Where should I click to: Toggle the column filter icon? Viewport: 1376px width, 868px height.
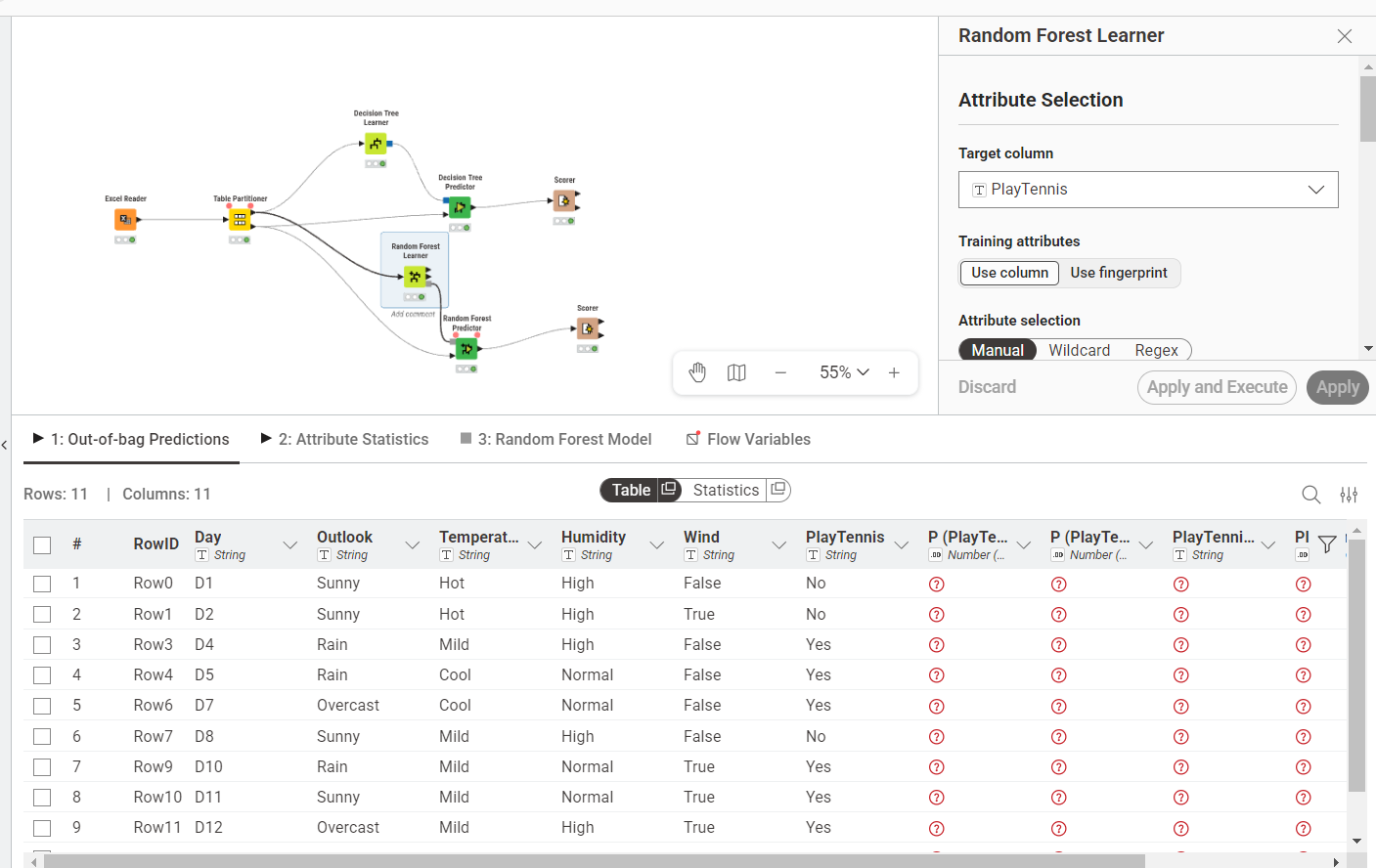1327,544
